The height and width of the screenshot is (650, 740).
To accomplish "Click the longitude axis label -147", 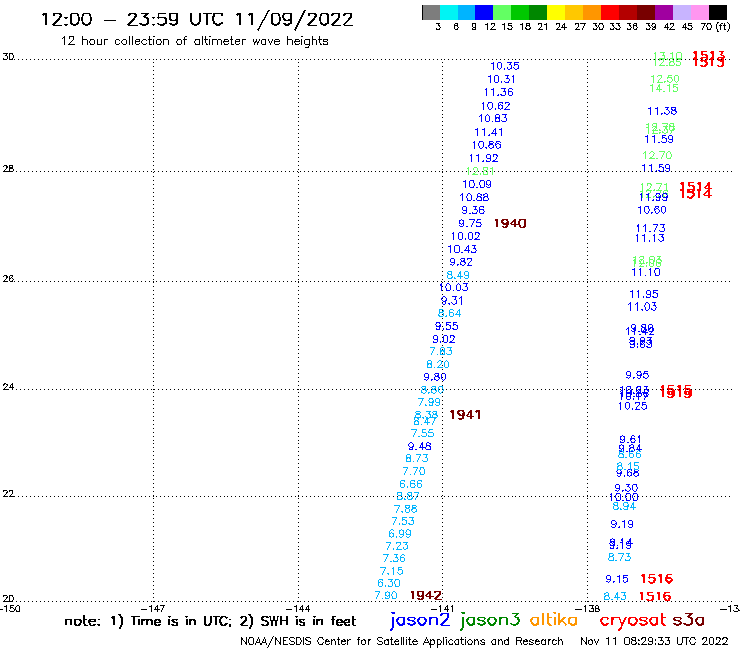I will [153, 609].
